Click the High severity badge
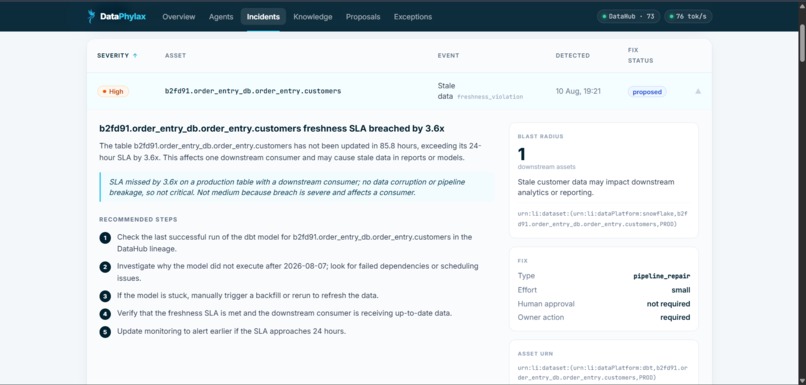This screenshot has width=806, height=385. pyautogui.click(x=113, y=91)
